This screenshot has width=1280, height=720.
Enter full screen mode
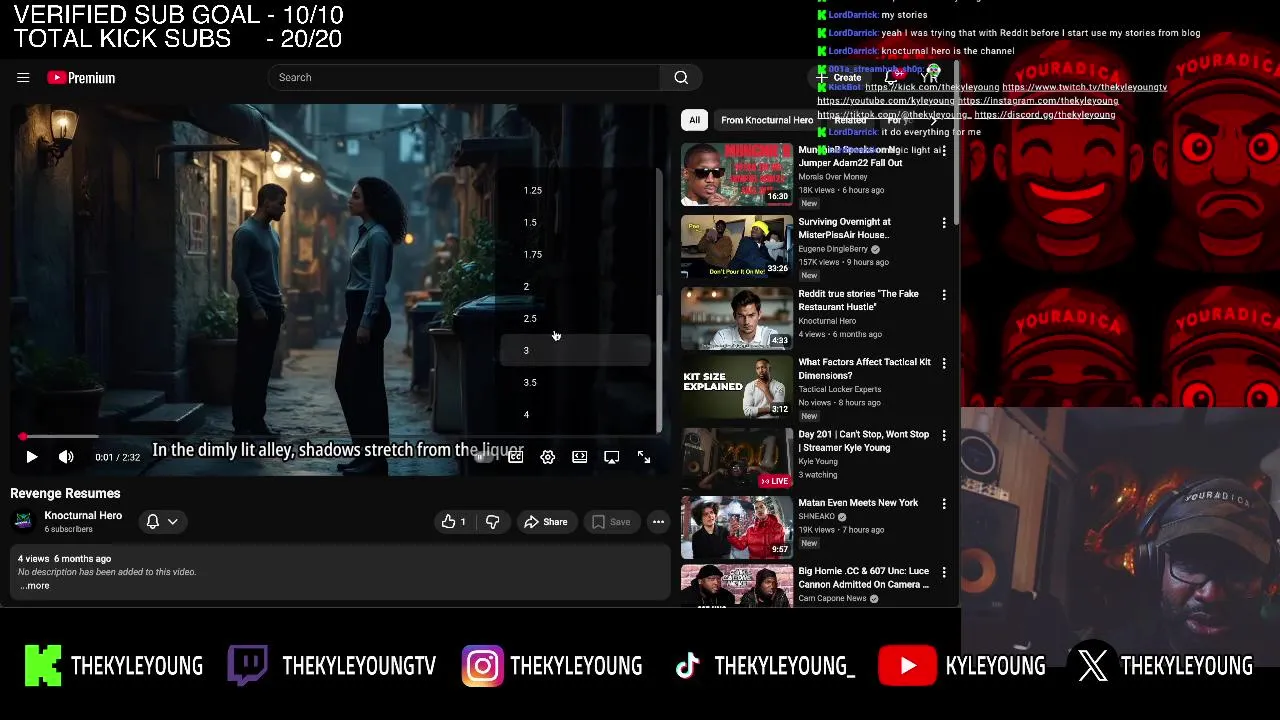[x=644, y=457]
